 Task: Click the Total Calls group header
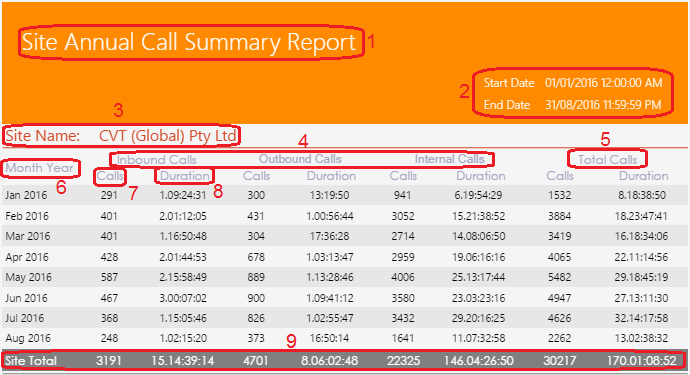[x=607, y=159]
